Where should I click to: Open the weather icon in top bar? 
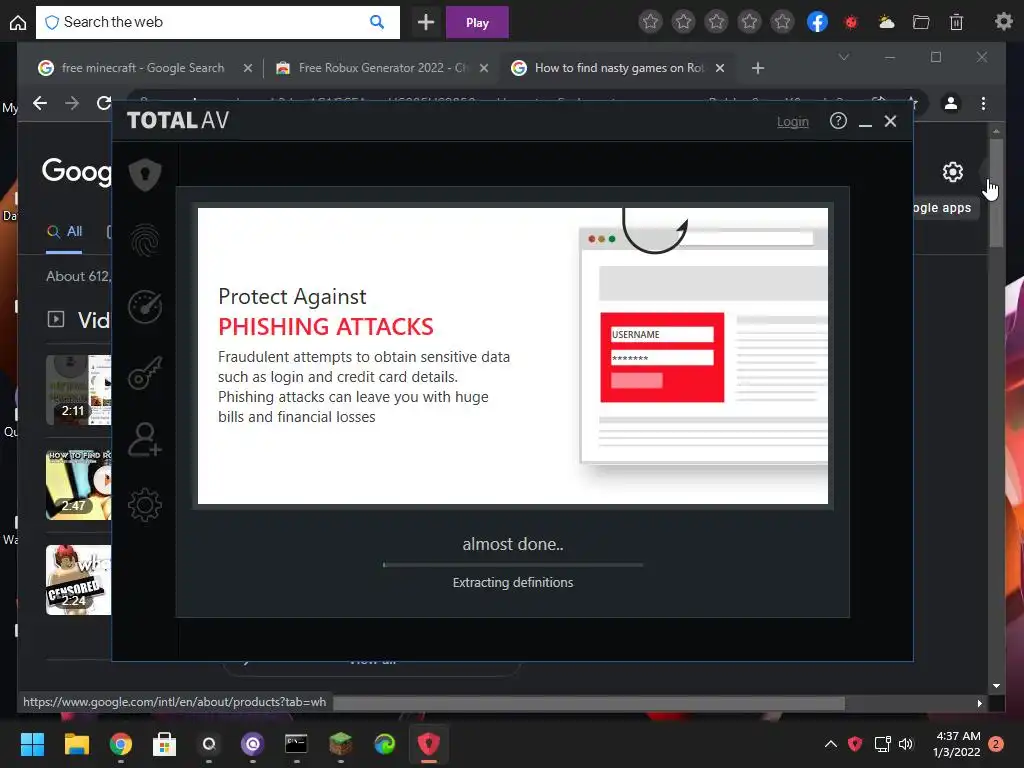[x=886, y=22]
